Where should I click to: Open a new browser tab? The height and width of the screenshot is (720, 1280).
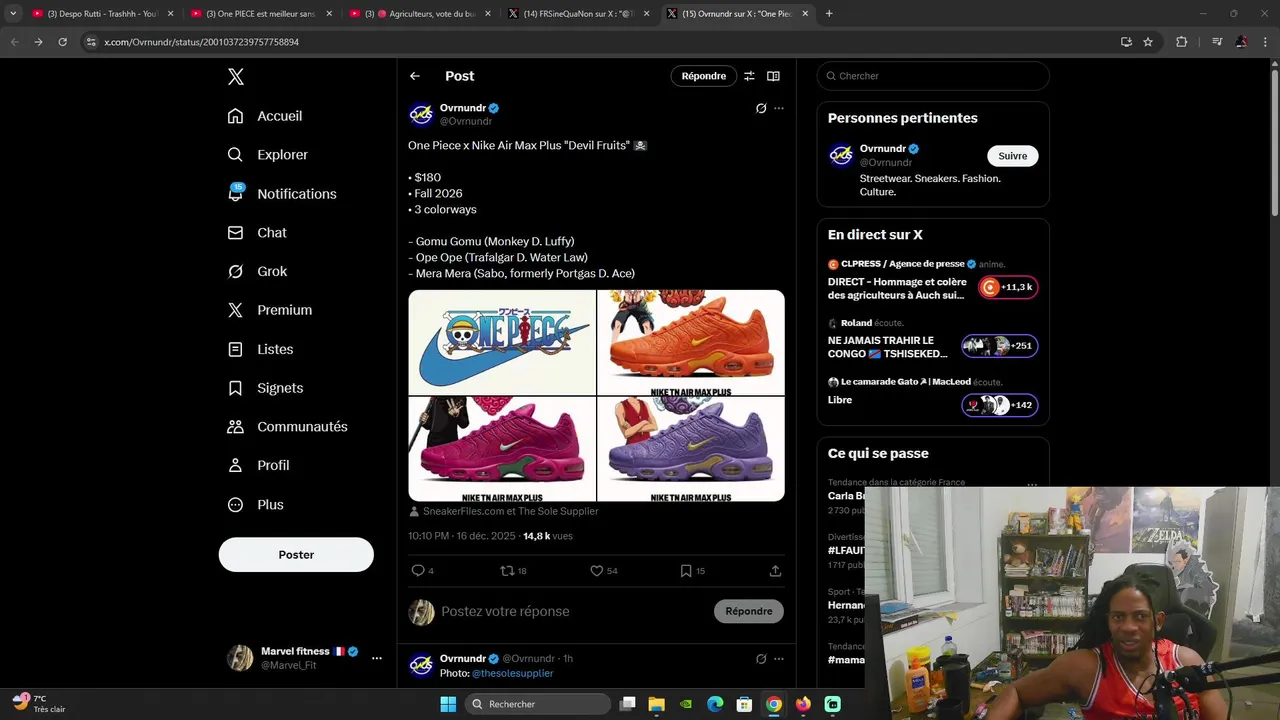(829, 14)
